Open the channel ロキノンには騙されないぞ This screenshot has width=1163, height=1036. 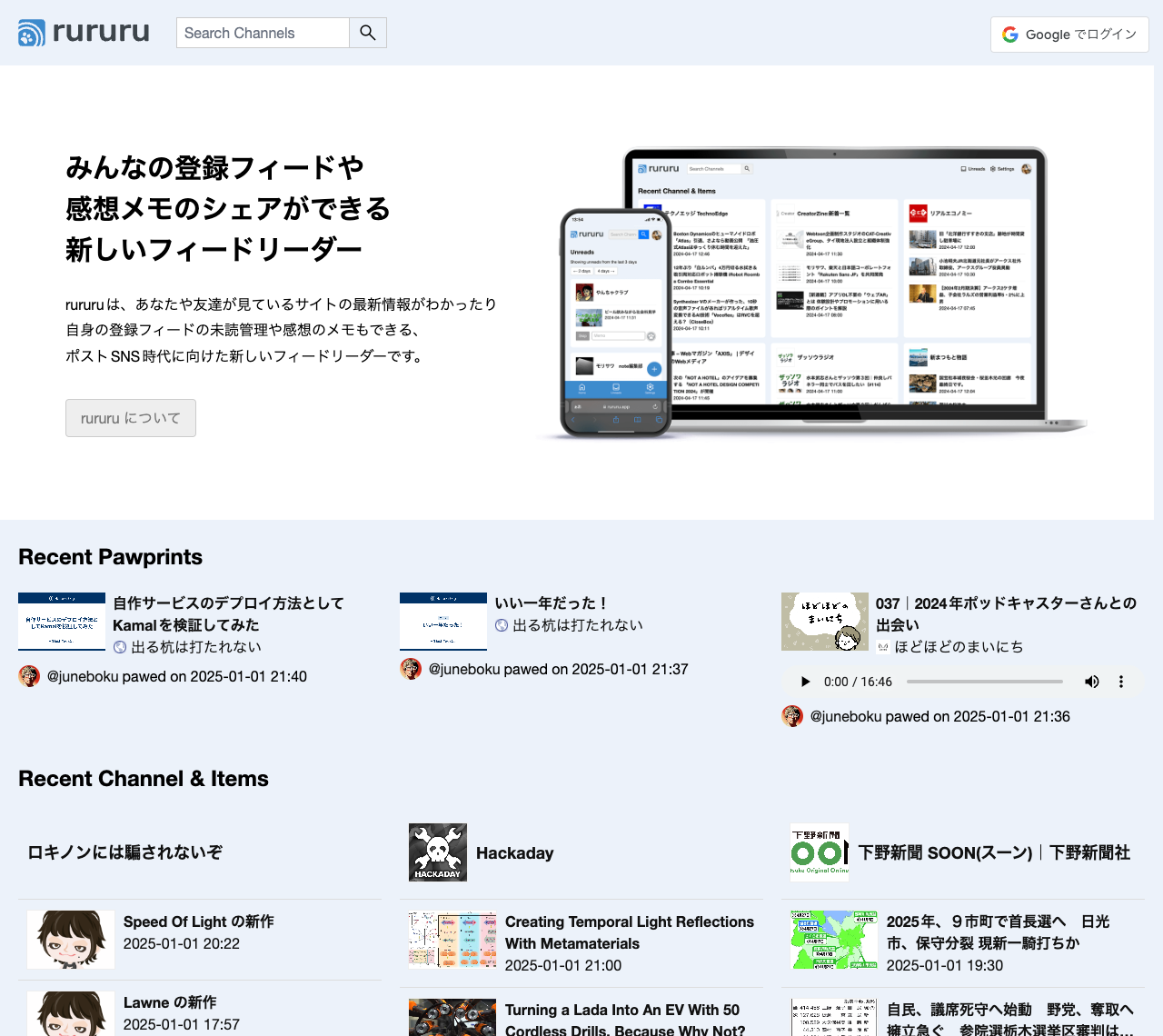[x=125, y=852]
